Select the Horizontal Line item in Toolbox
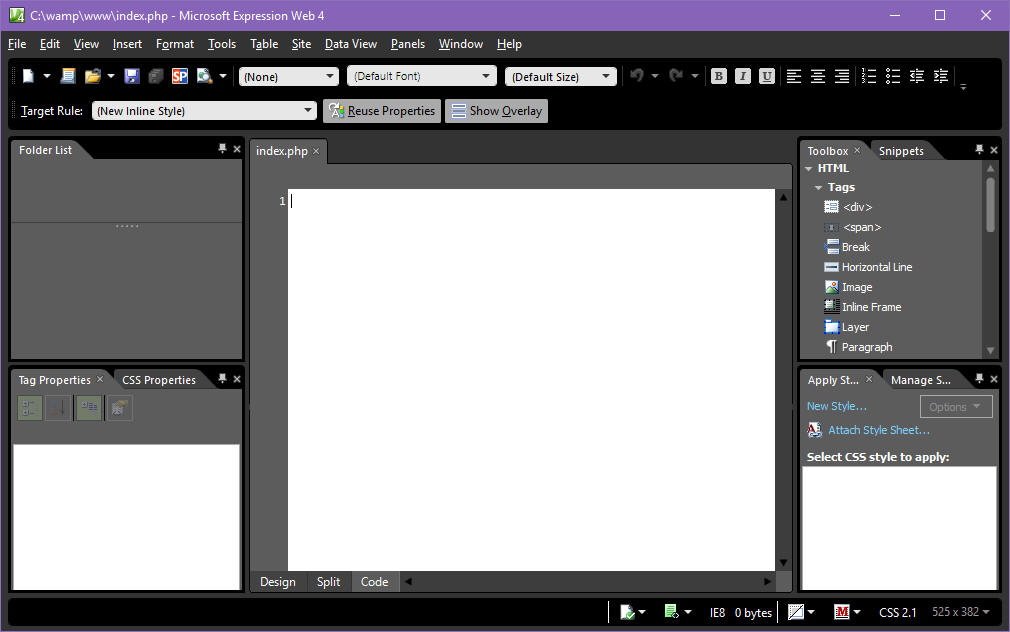This screenshot has height=632, width=1010. coord(876,267)
